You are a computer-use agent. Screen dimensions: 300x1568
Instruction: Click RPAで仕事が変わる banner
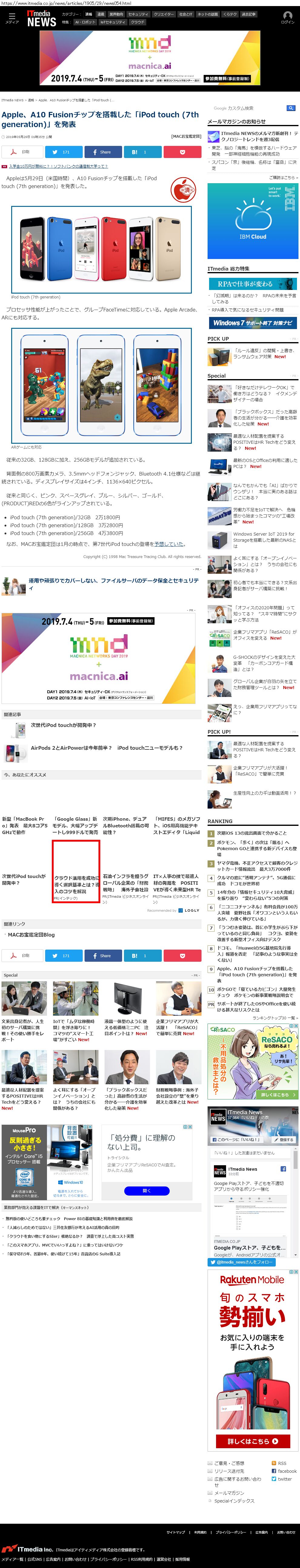(x=252, y=284)
